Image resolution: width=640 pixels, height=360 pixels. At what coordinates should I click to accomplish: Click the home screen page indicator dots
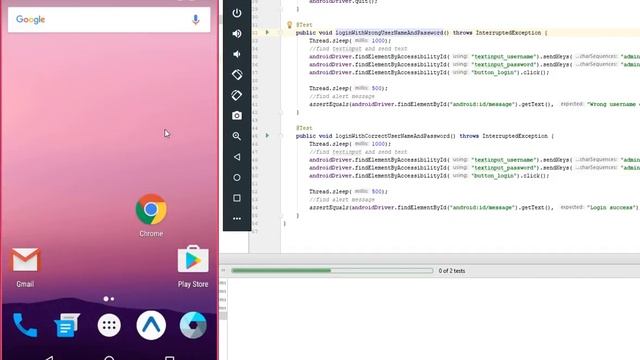(109, 299)
